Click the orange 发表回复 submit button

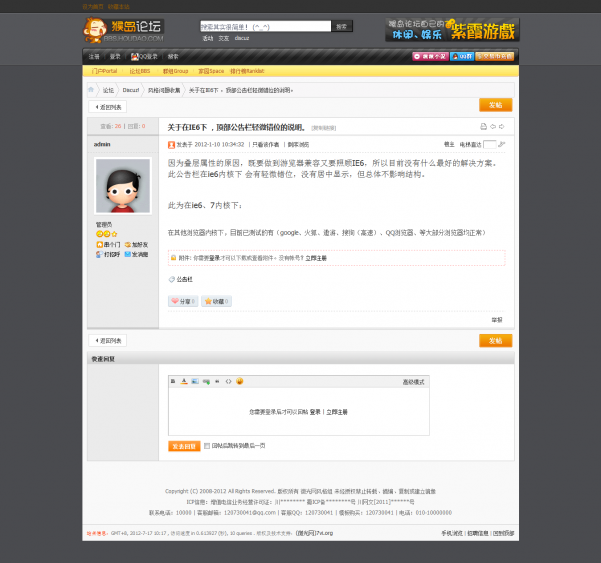tap(184, 446)
